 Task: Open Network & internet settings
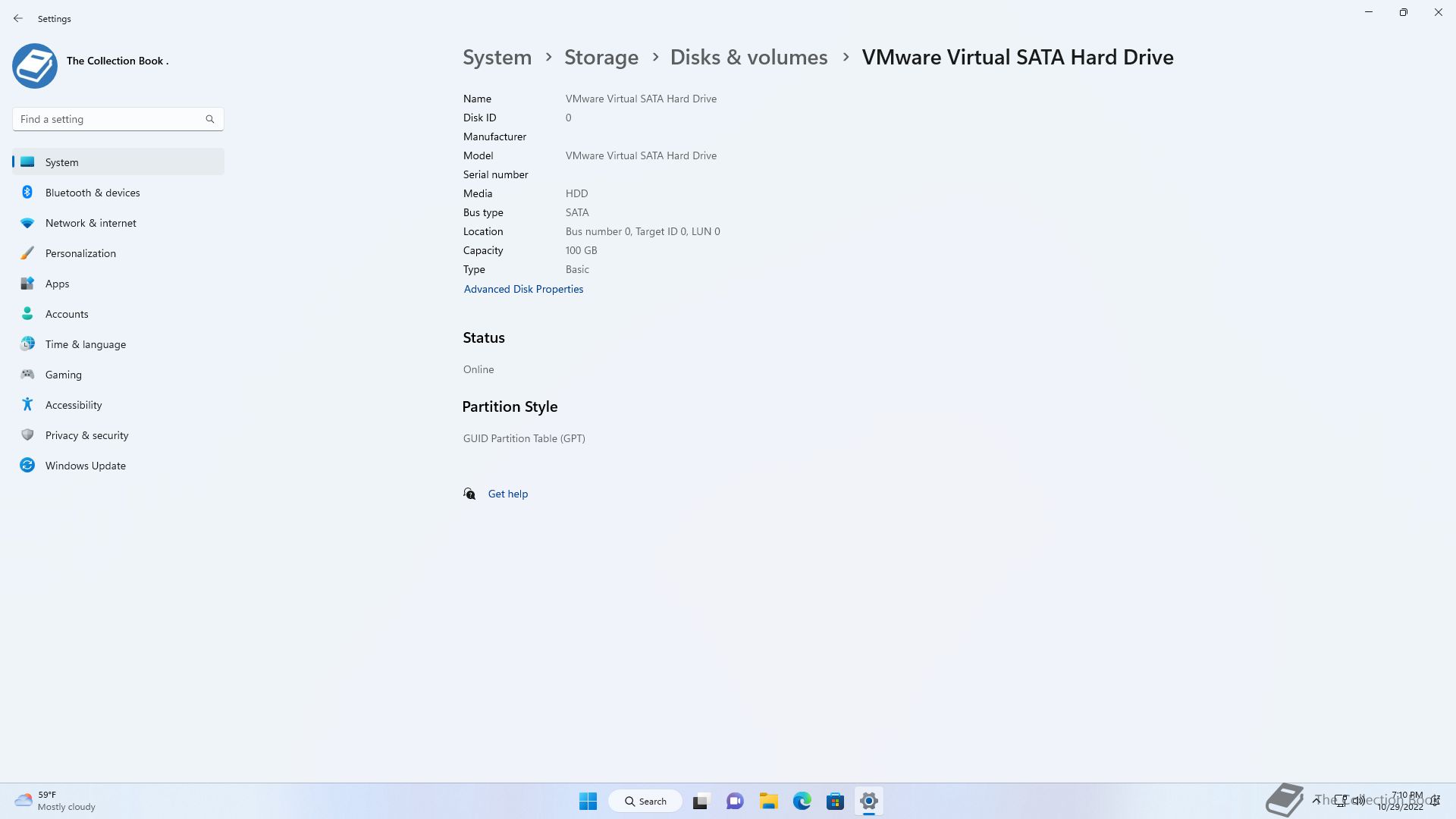pos(118,223)
